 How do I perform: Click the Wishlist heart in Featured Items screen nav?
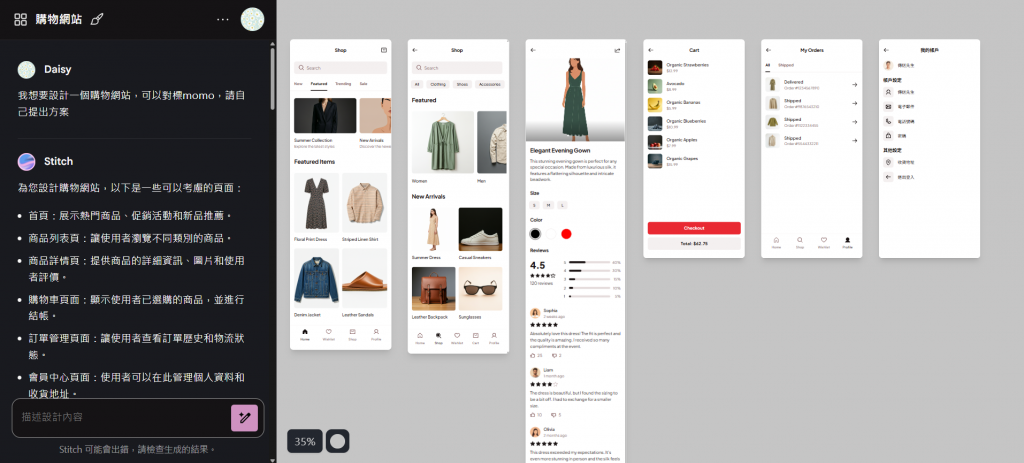point(328,334)
